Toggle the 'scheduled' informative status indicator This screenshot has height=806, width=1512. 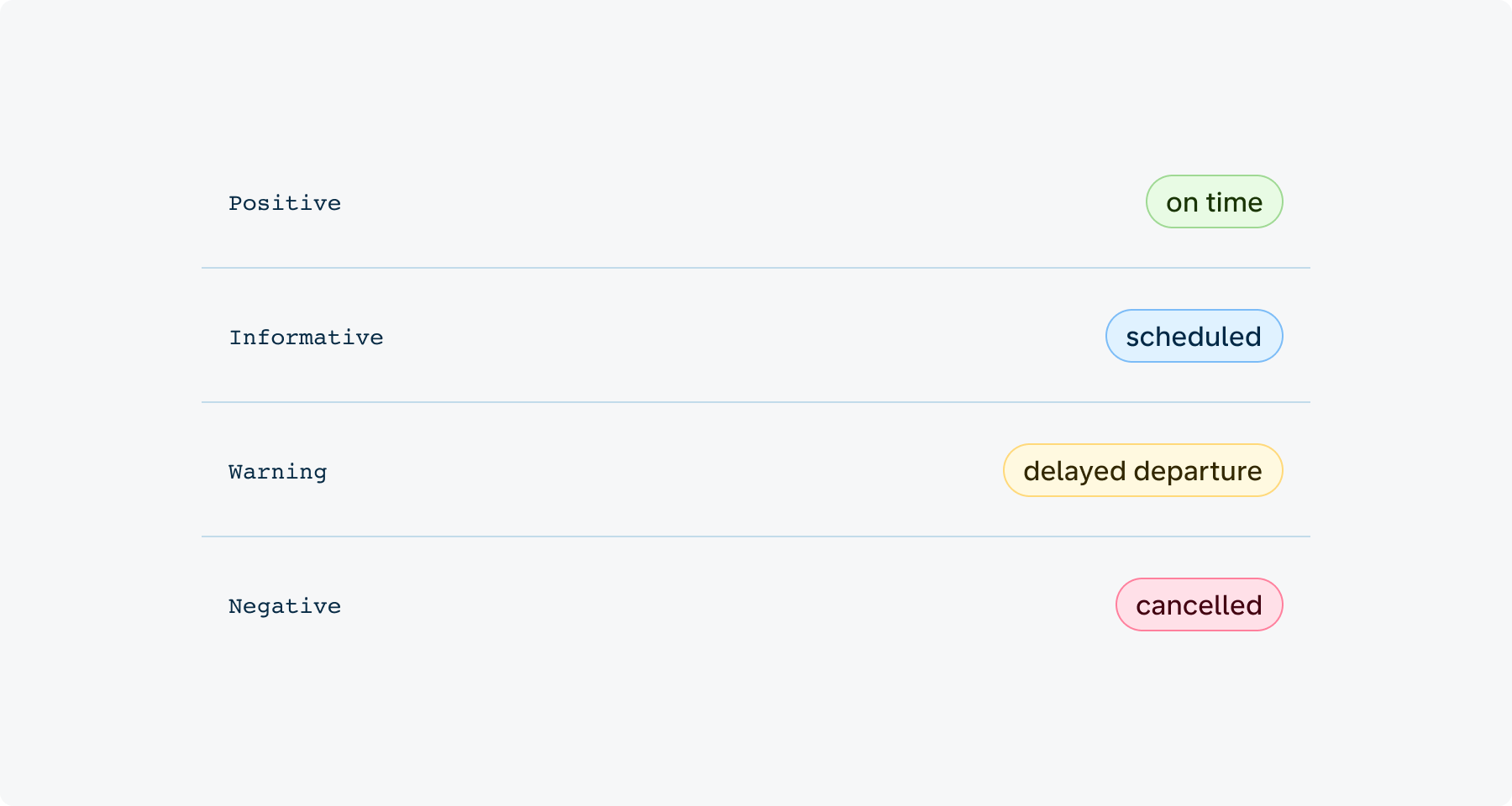pos(1194,336)
